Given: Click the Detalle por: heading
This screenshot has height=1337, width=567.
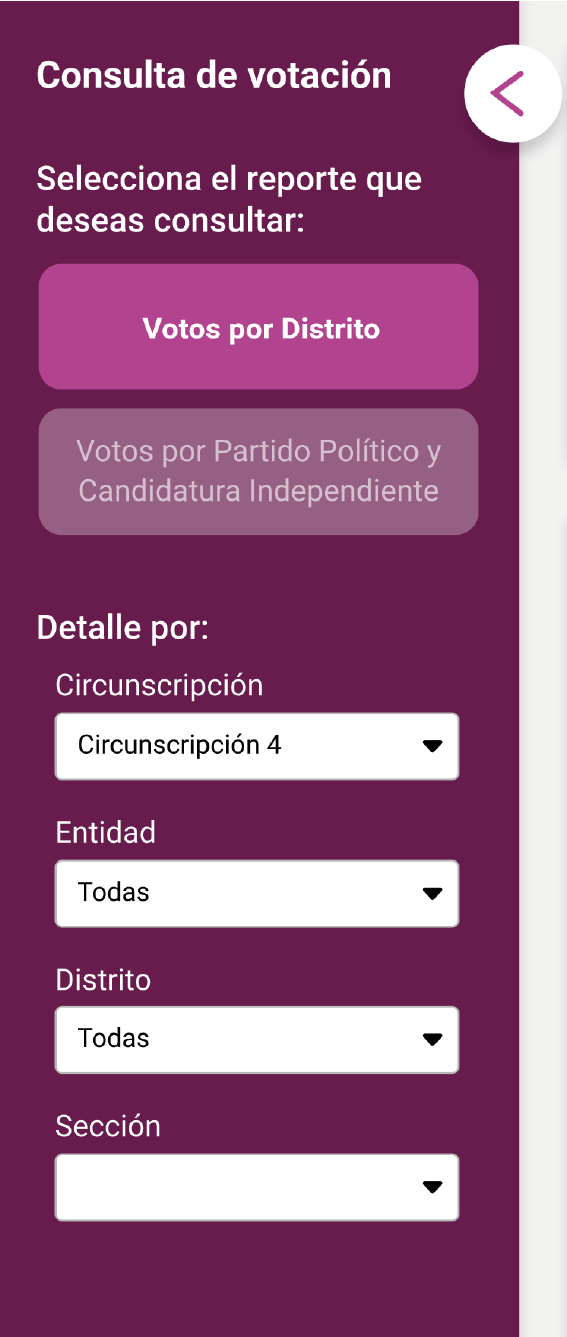Looking at the screenshot, I should (x=122, y=629).
